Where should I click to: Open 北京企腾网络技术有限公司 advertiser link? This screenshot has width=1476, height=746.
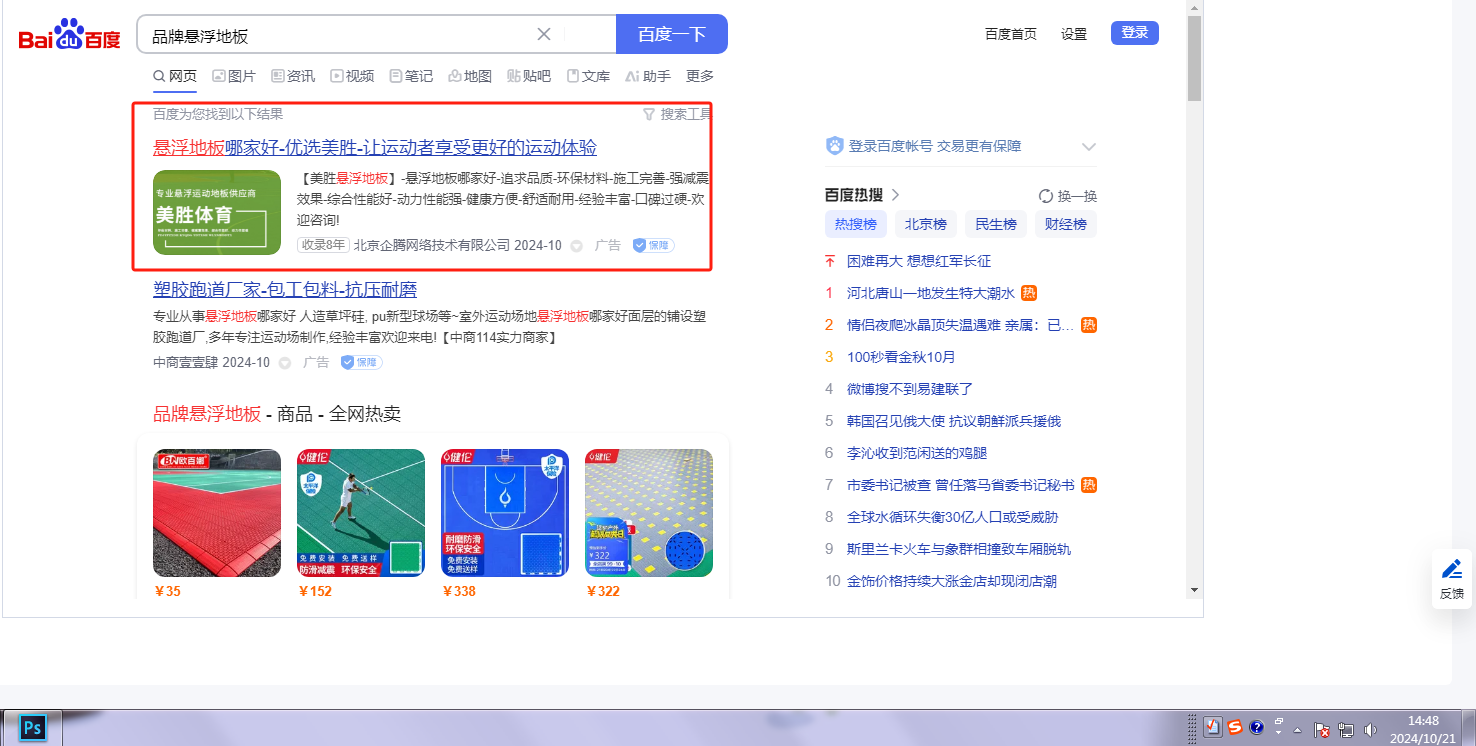[432, 245]
